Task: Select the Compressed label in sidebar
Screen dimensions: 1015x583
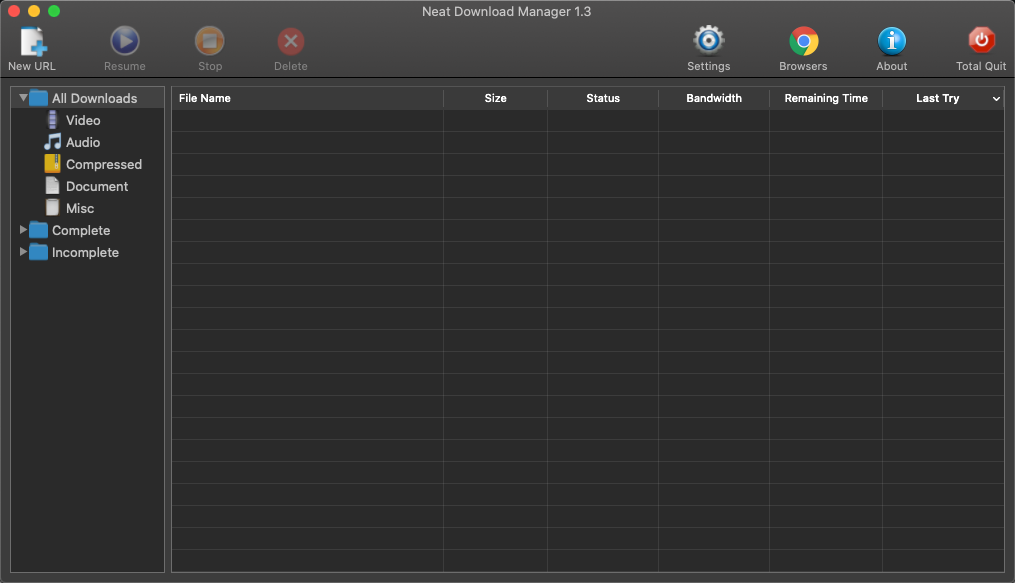Action: (x=104, y=164)
